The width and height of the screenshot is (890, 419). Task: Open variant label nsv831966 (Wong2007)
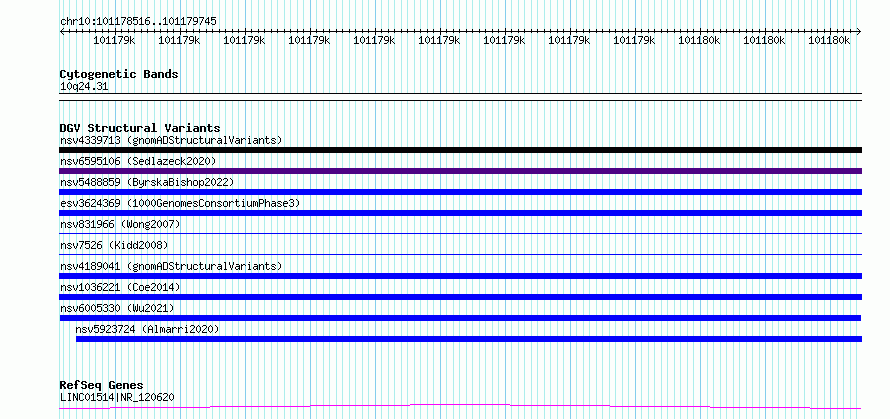click(x=120, y=224)
